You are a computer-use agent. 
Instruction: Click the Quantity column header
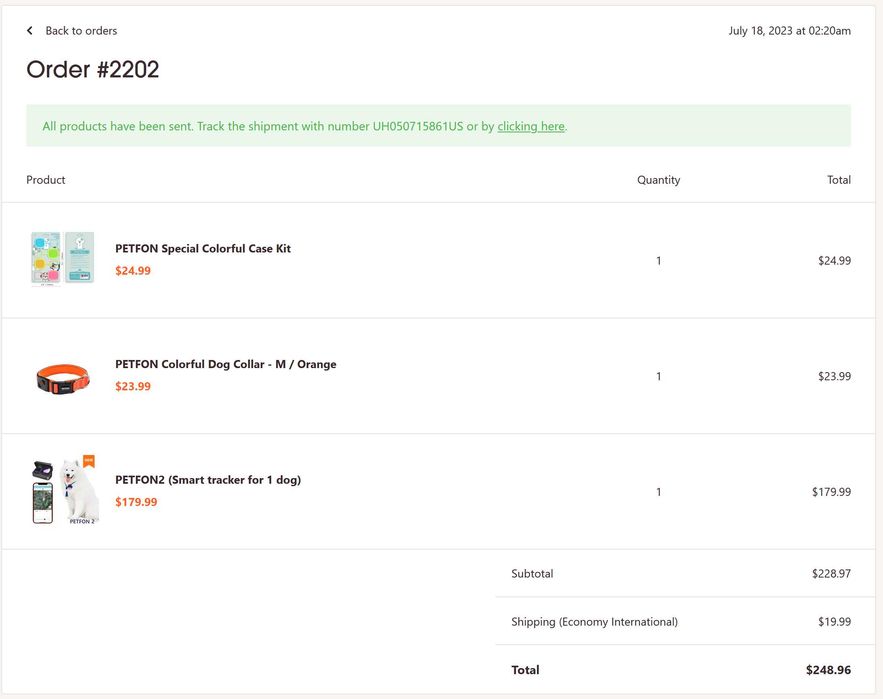(658, 180)
